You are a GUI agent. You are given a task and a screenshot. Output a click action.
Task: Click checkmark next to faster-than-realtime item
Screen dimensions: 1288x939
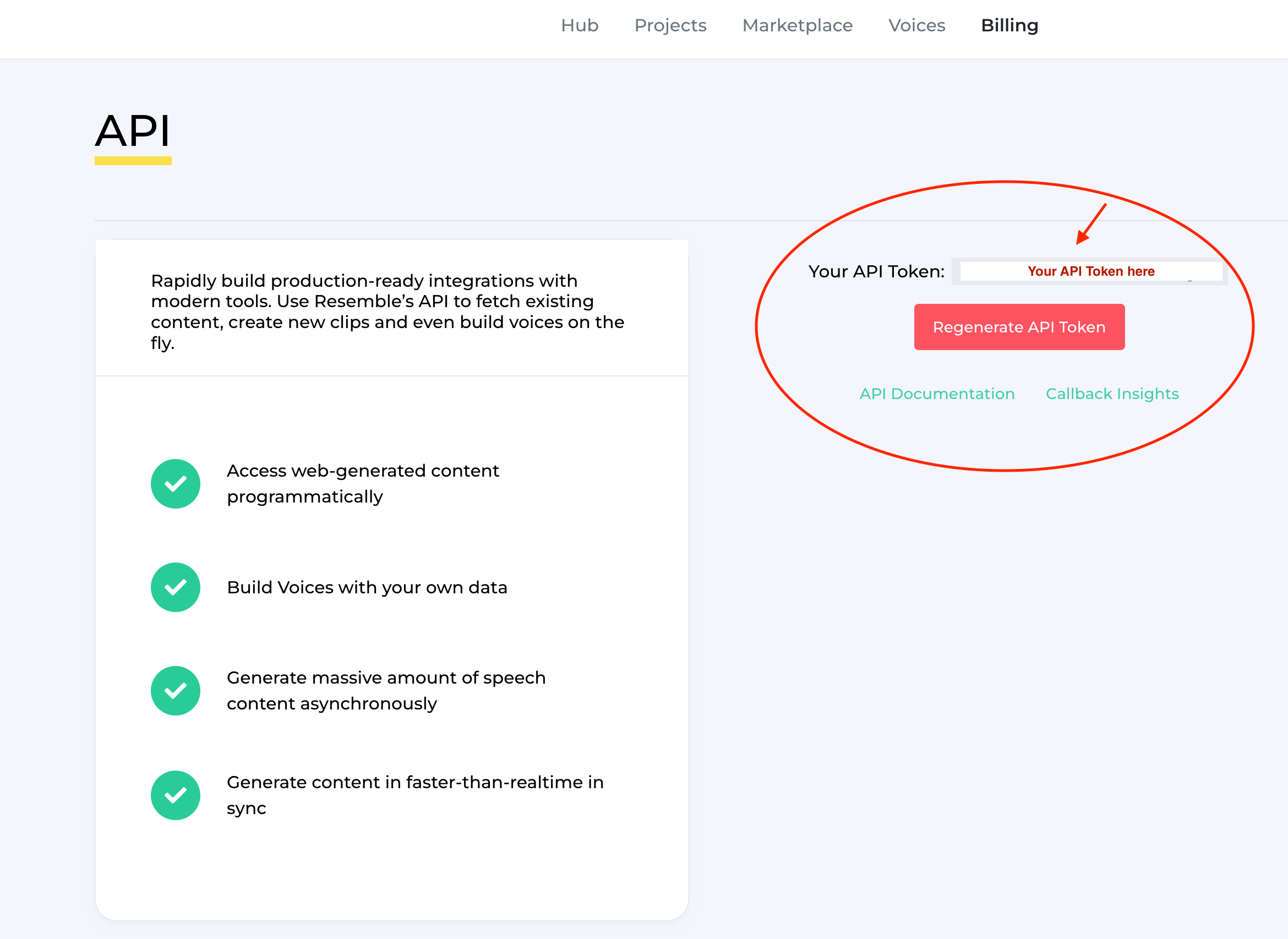[x=175, y=795]
